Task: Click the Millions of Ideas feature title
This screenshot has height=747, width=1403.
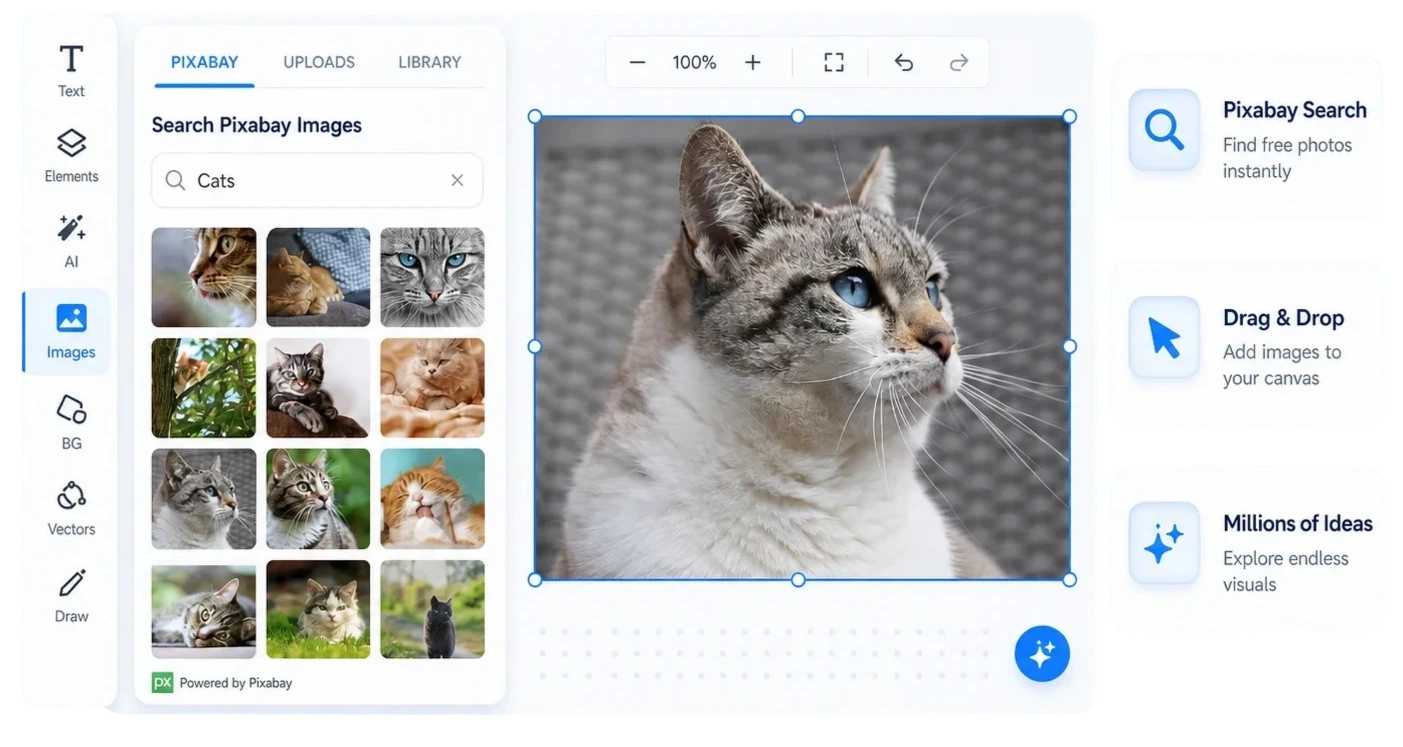Action: click(1298, 523)
